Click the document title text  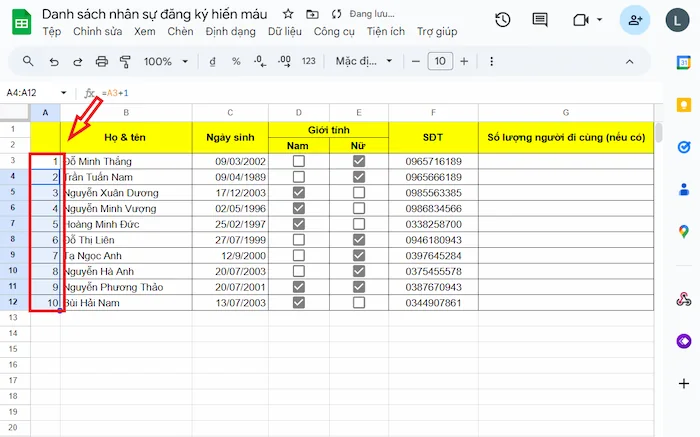[x=154, y=14]
